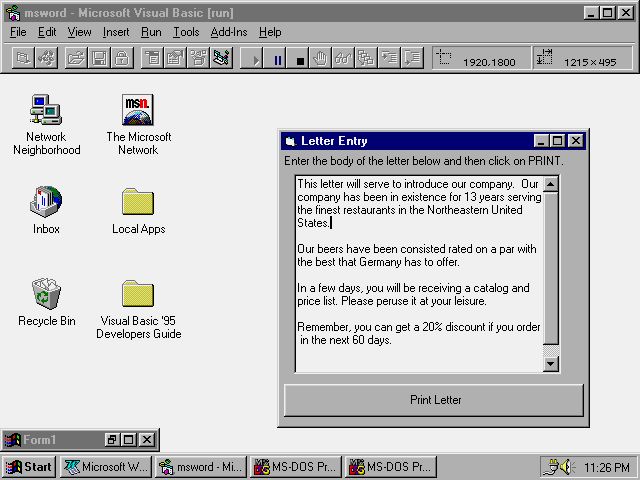
Task: Click the Start (play) toolbar button
Action: [x=256, y=60]
